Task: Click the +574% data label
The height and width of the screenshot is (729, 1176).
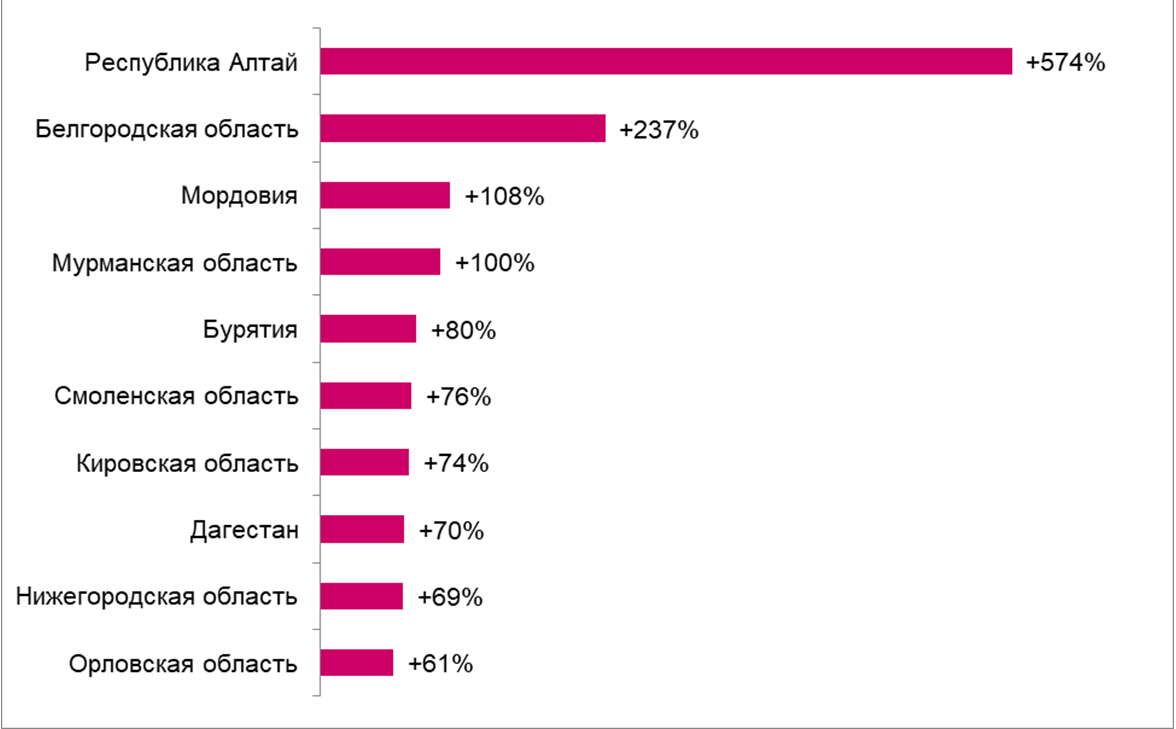Action: 1065,62
